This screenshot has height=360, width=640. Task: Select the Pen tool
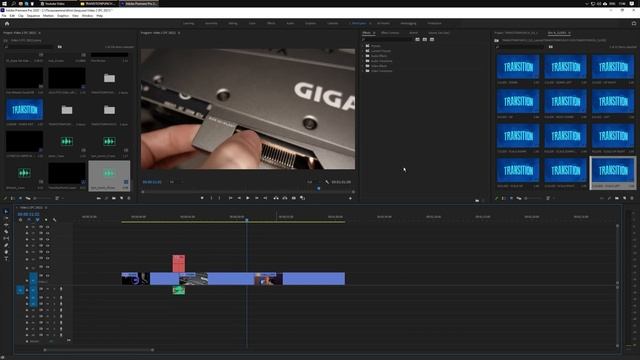[6, 245]
